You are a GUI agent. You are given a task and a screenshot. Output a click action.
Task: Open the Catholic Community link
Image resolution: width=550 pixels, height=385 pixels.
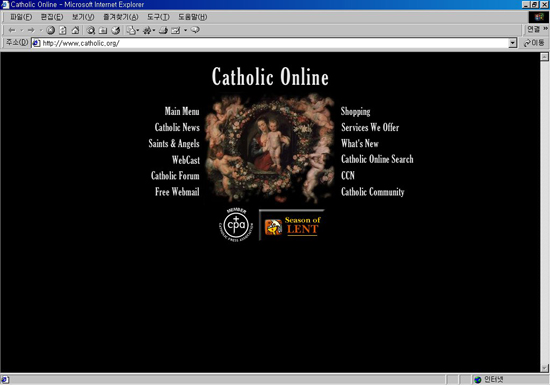point(373,192)
